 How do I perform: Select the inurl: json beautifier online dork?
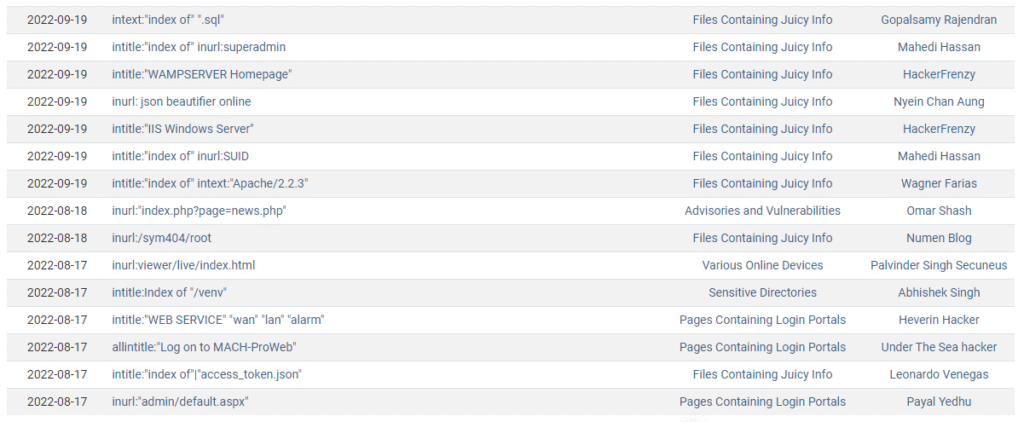point(181,101)
